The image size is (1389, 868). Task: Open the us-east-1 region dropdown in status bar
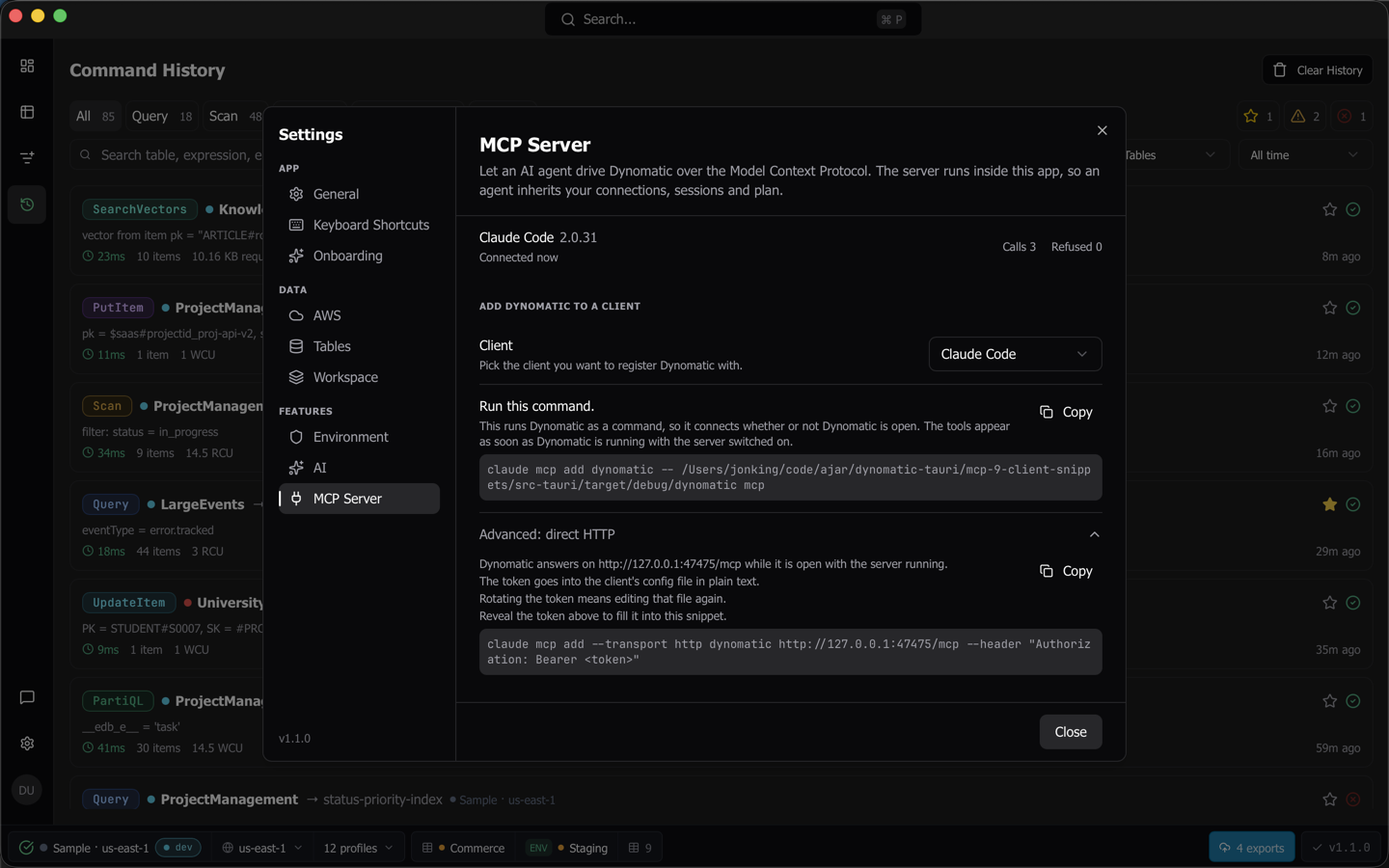pyautogui.click(x=262, y=848)
